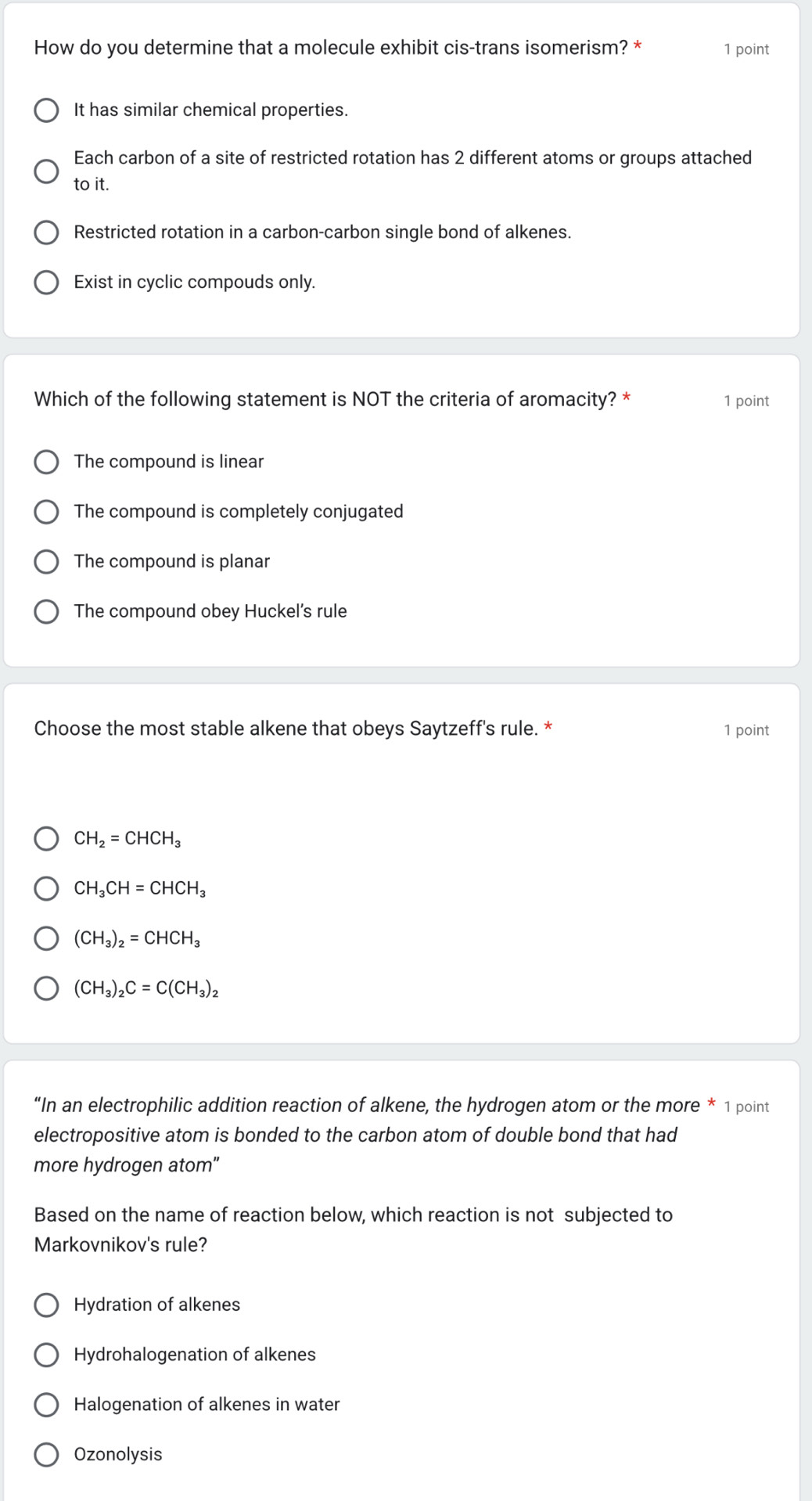This screenshot has height=1501, width=812.
Task: Pick "The compound obey Huckel's rule"
Action: click(x=47, y=611)
